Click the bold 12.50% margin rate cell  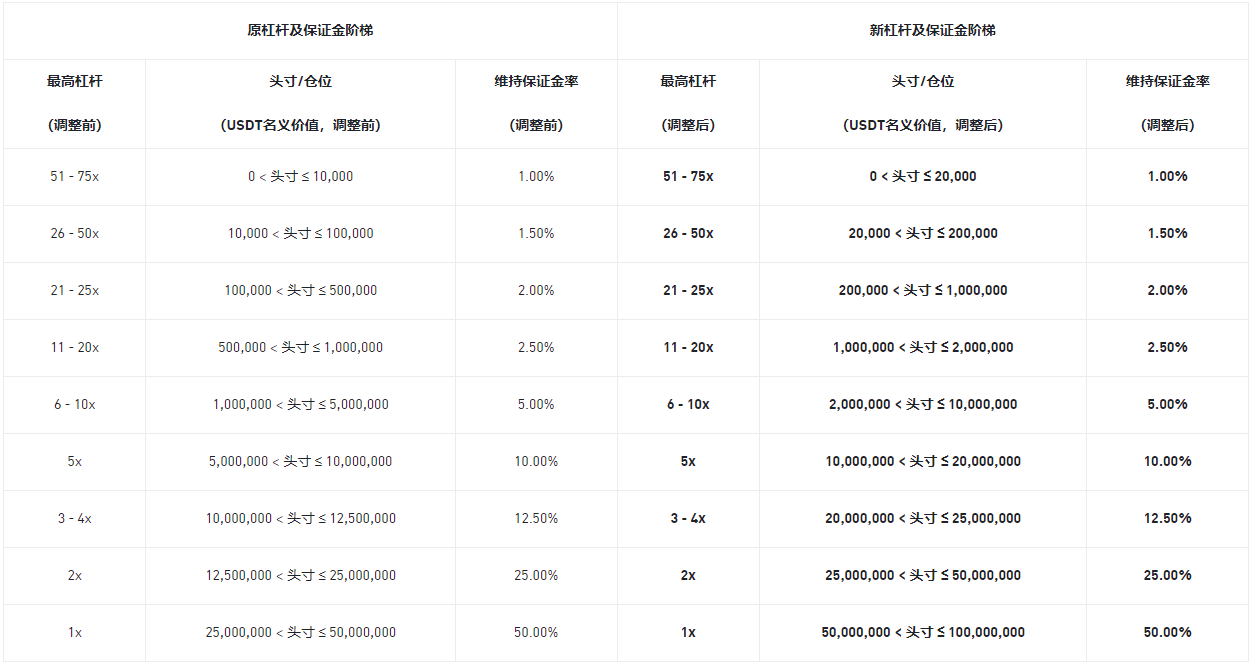(1167, 518)
